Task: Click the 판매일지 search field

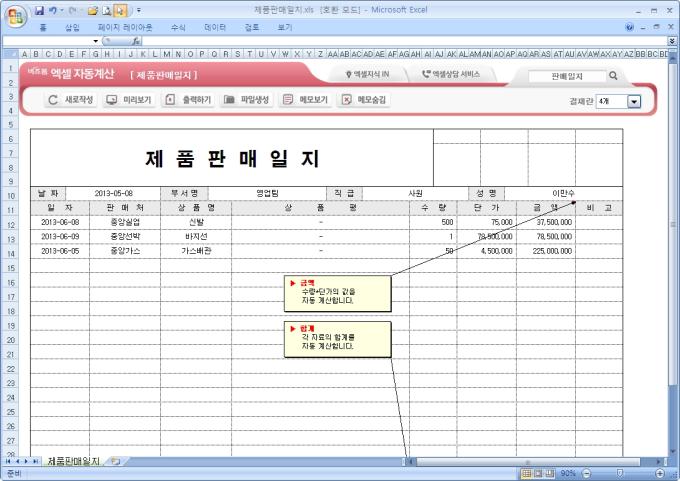Action: 567,76
